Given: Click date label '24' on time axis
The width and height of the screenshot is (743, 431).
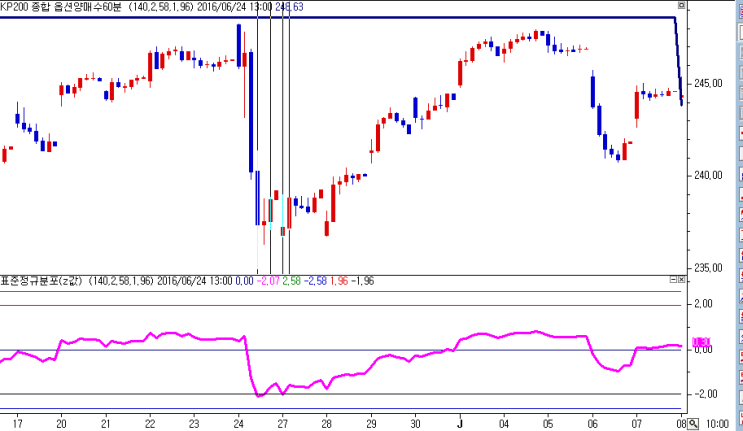Looking at the screenshot, I should [238, 423].
